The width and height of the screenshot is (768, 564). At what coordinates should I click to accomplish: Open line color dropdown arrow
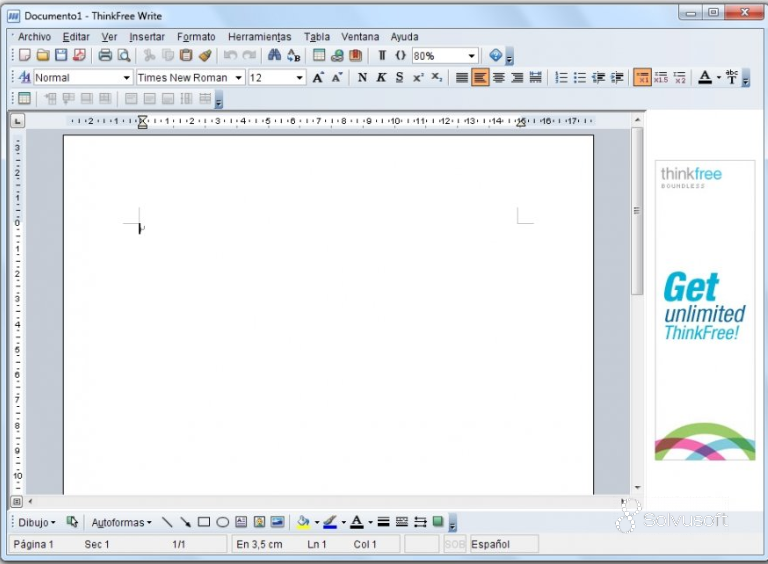tap(344, 522)
